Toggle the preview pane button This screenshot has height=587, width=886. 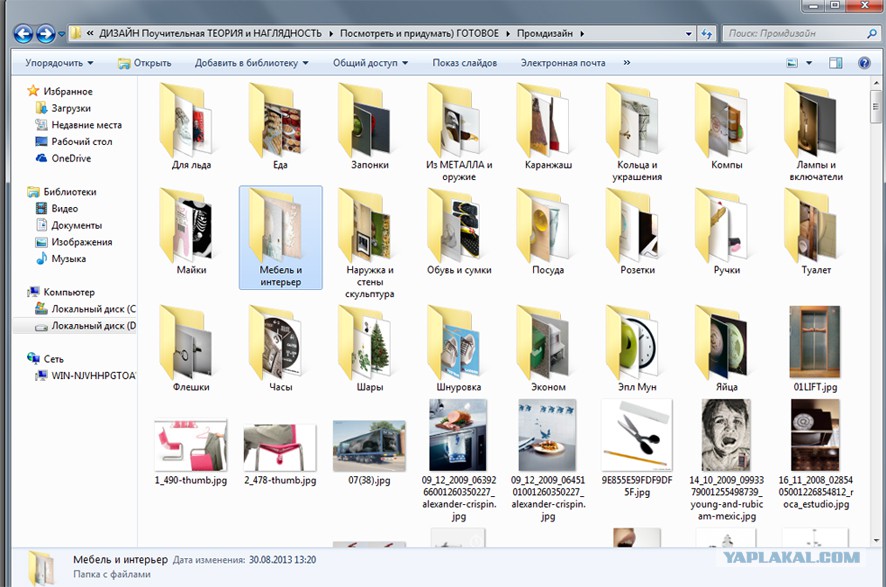pyautogui.click(x=836, y=63)
